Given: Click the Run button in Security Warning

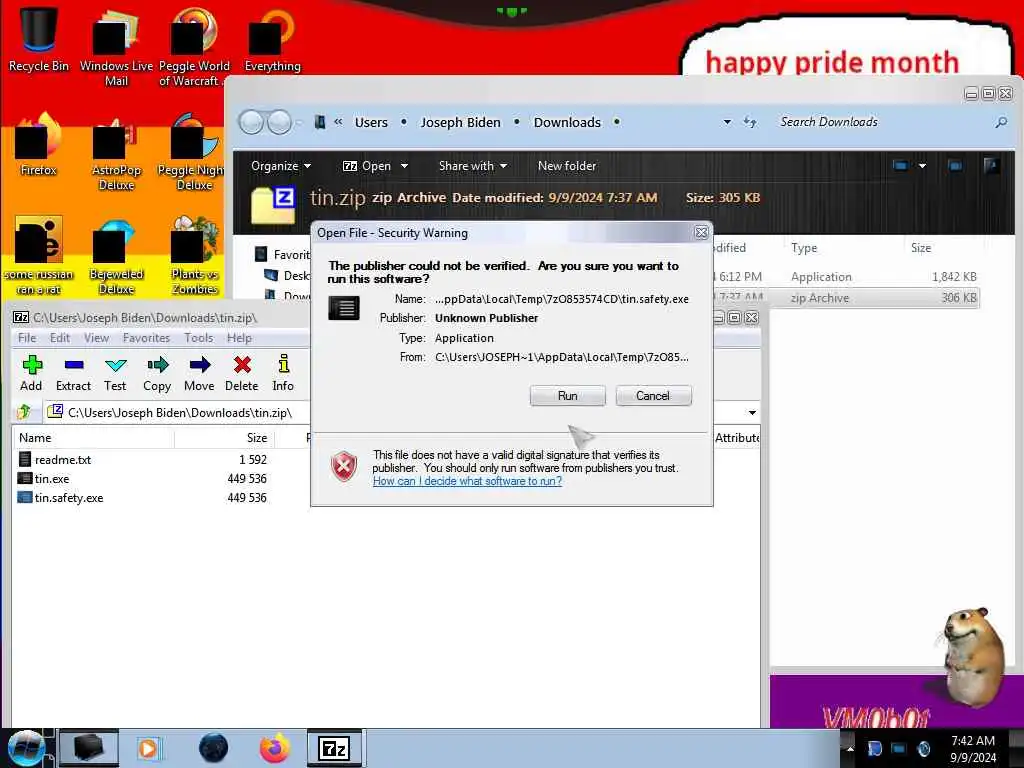Looking at the screenshot, I should click(x=568, y=396).
